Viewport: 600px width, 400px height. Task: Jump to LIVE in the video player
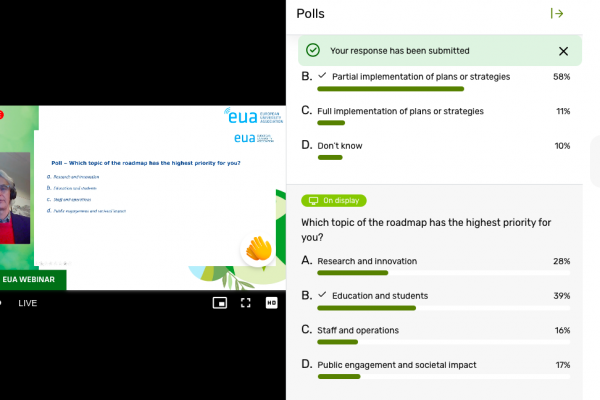point(27,303)
